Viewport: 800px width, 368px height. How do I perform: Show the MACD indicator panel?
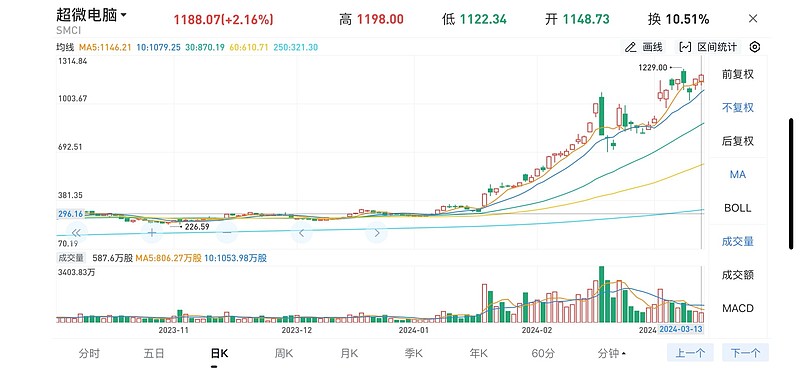coord(738,308)
